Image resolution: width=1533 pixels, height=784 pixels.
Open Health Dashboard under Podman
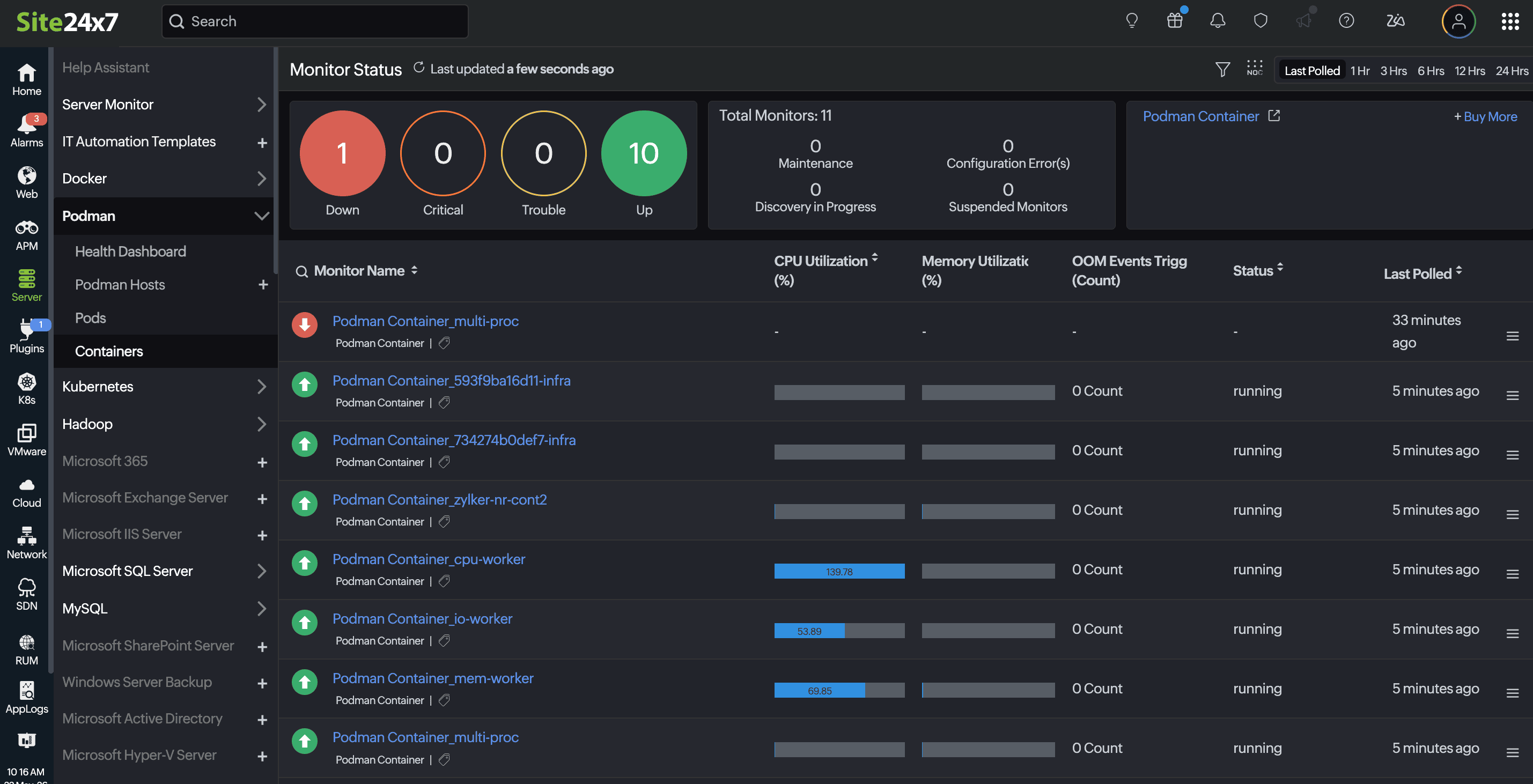tap(130, 252)
